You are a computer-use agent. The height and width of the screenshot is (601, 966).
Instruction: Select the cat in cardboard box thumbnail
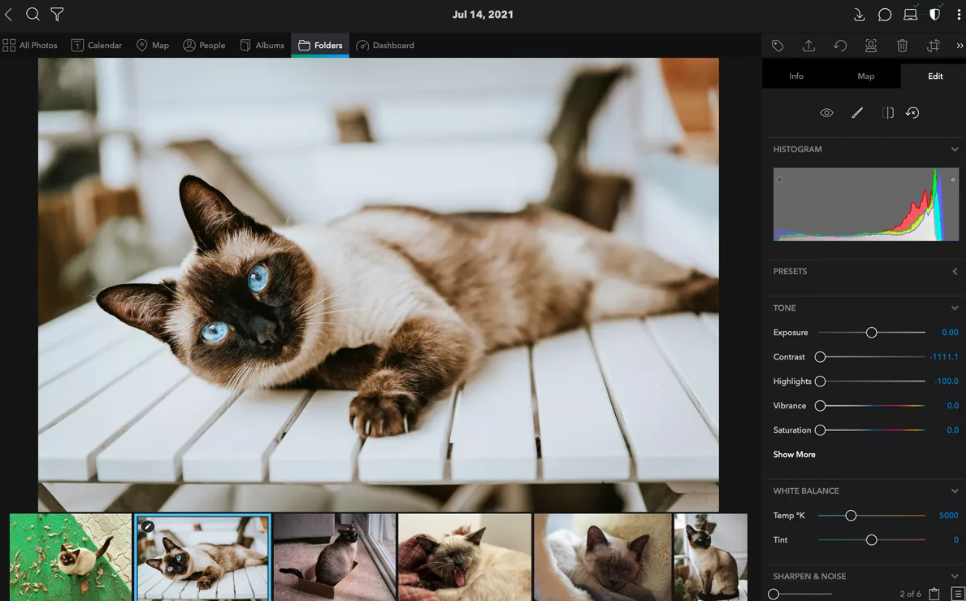(x=334, y=557)
